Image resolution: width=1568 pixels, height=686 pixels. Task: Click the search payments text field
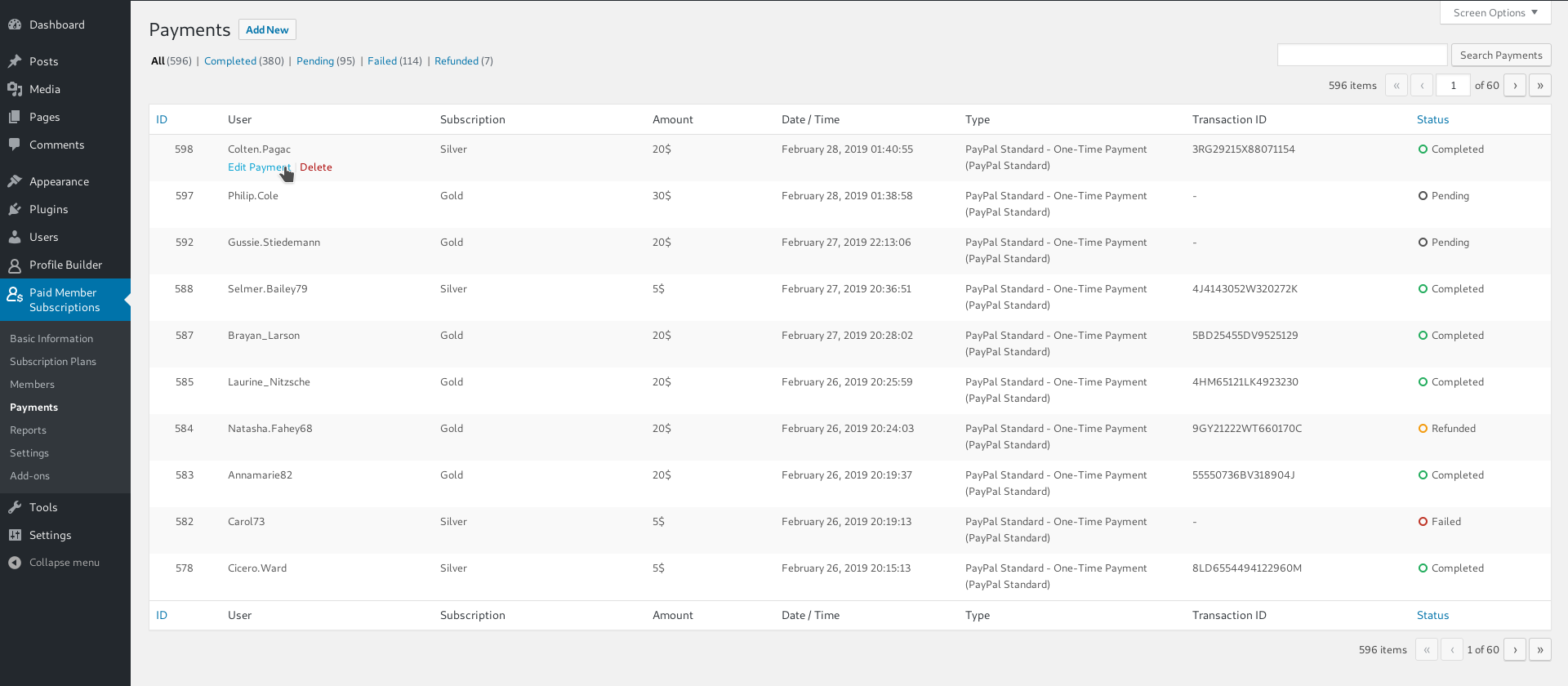tap(1361, 56)
